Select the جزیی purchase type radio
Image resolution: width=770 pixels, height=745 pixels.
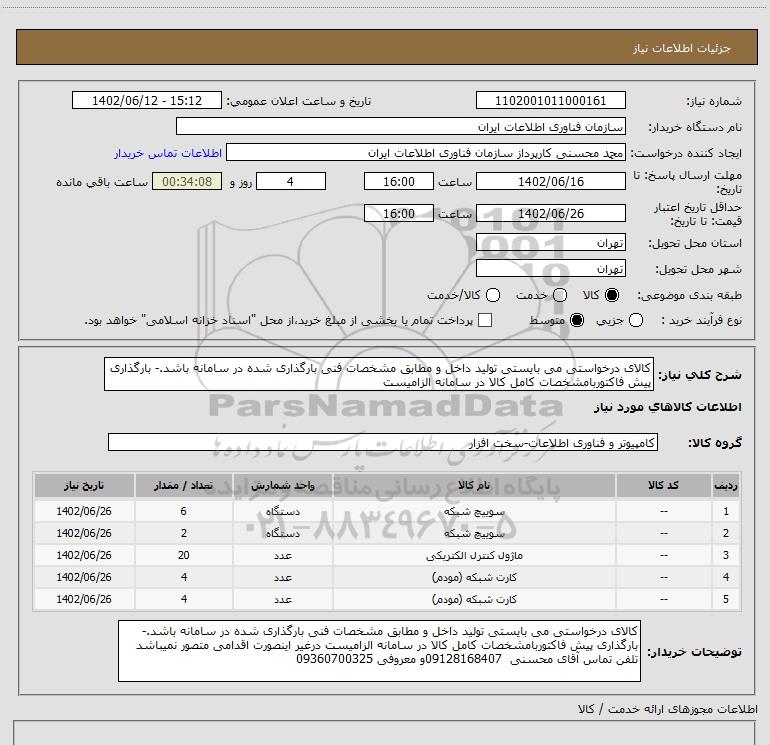[636, 320]
